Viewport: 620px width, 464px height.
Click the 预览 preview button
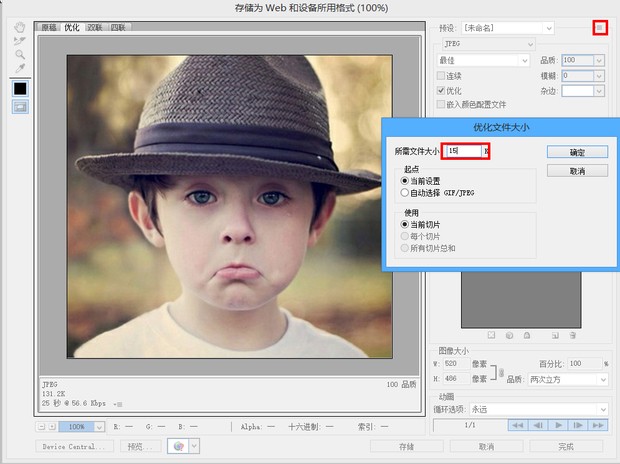click(x=140, y=447)
